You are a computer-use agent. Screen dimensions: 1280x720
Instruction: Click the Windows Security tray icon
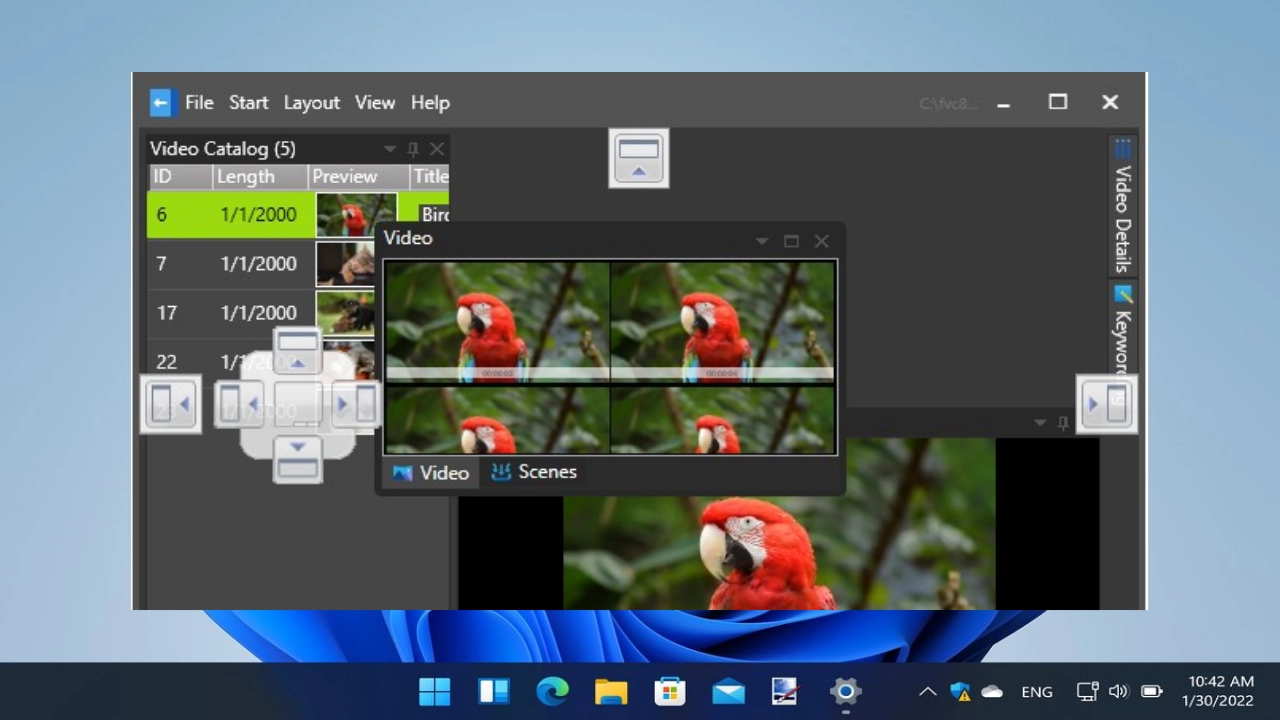(x=960, y=691)
